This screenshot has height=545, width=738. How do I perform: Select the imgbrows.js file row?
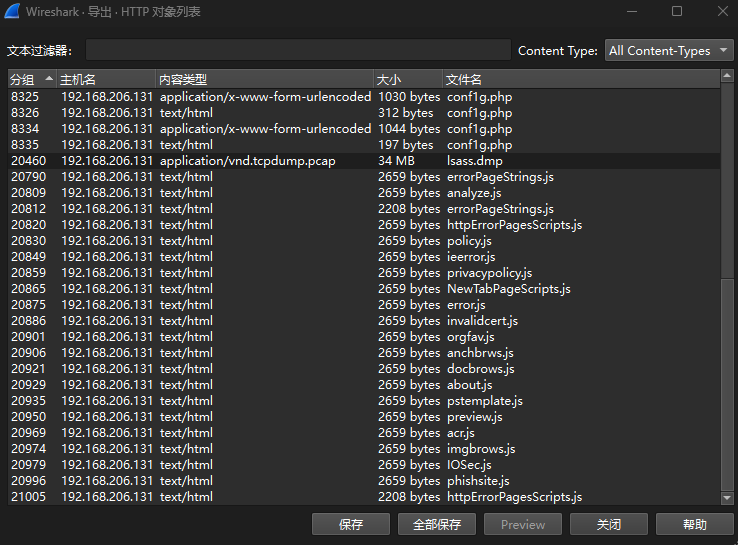pyautogui.click(x=364, y=449)
